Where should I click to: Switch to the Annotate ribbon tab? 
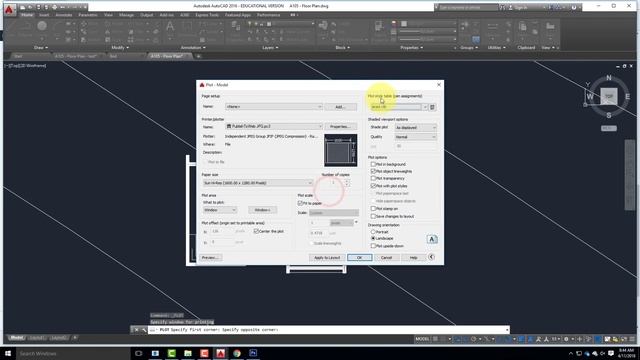tap(64, 15)
